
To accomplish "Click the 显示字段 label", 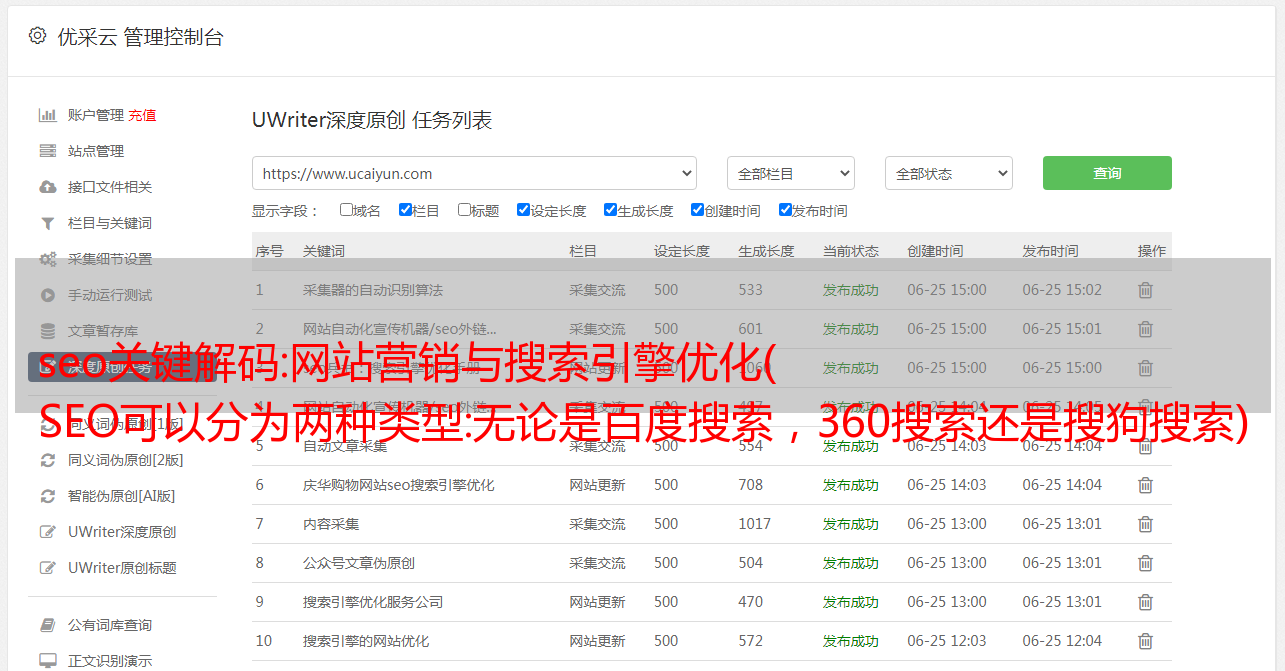I will click(285, 211).
